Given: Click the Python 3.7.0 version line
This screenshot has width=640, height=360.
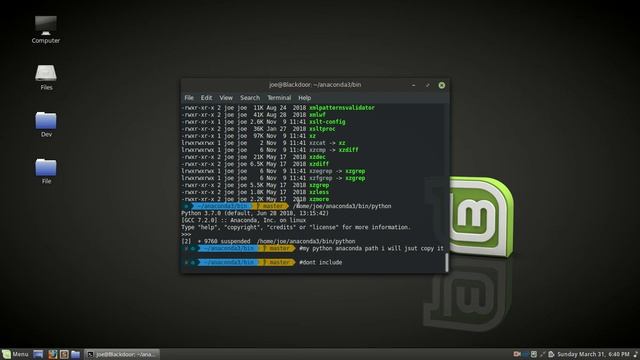Looking at the screenshot, I should 255,213.
